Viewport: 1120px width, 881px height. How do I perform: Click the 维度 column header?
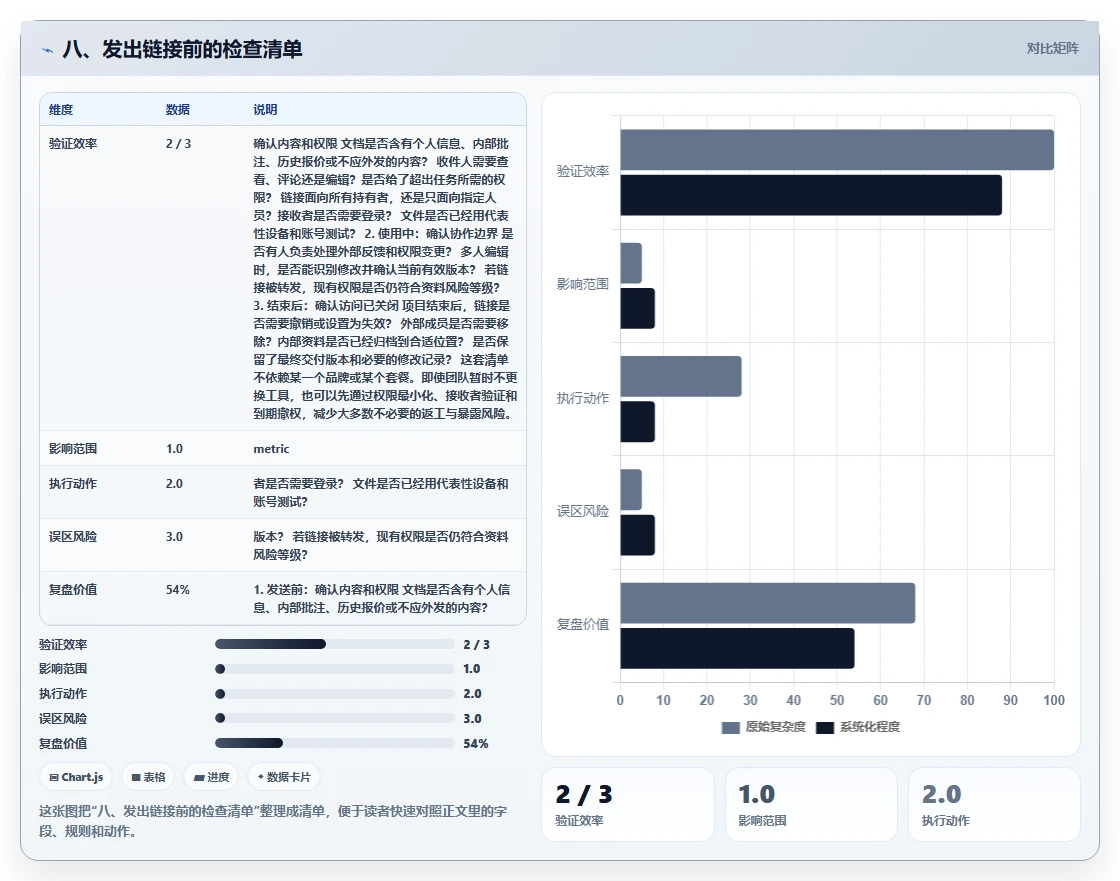(x=61, y=109)
